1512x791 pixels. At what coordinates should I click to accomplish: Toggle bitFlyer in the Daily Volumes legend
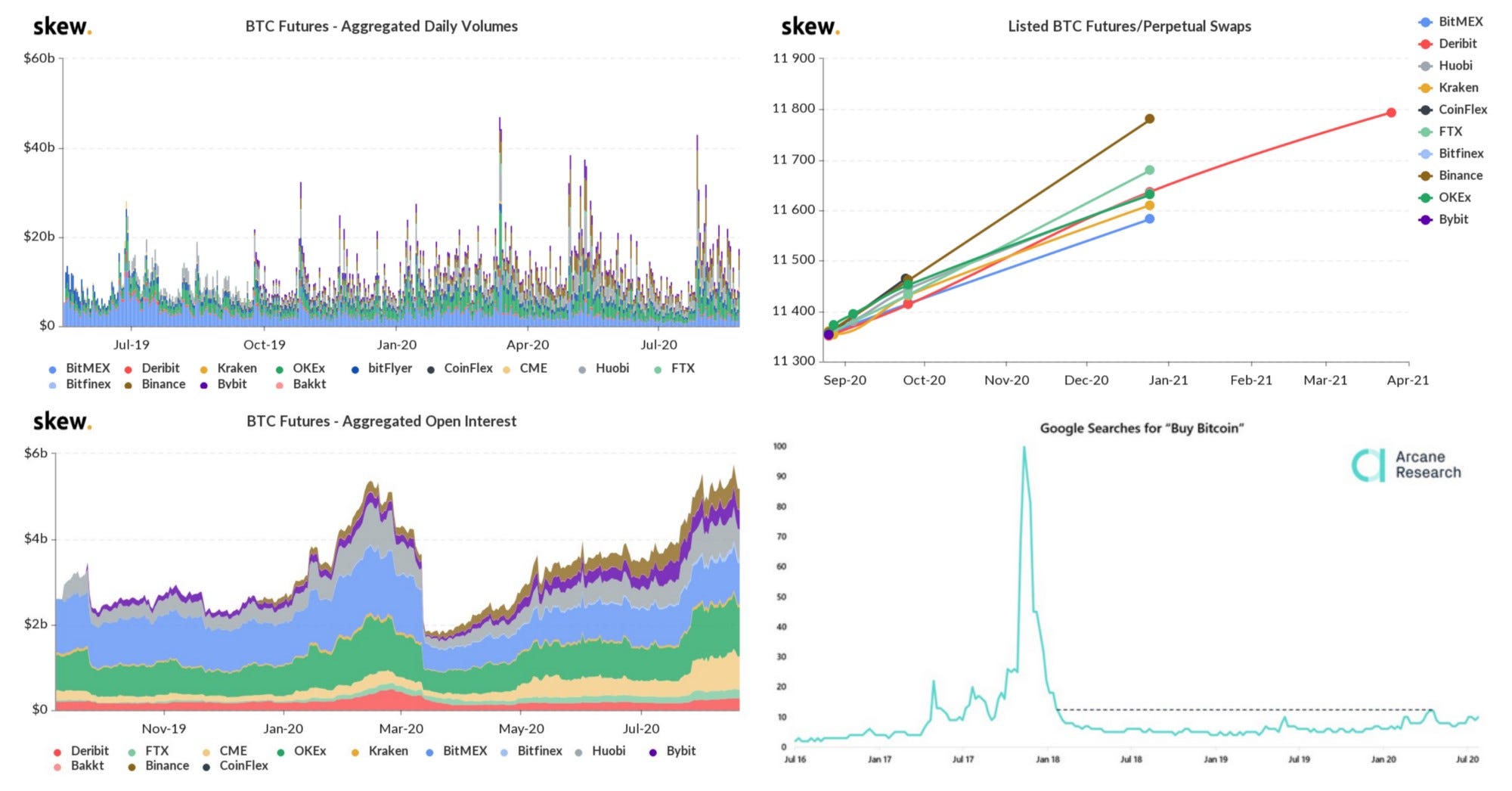(x=382, y=368)
